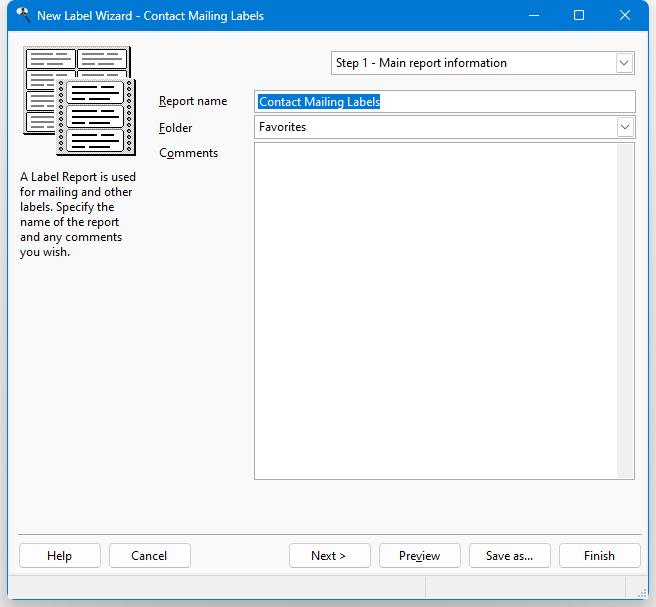The height and width of the screenshot is (607, 656).
Task: Click the arrow on the step selector
Action: click(624, 63)
